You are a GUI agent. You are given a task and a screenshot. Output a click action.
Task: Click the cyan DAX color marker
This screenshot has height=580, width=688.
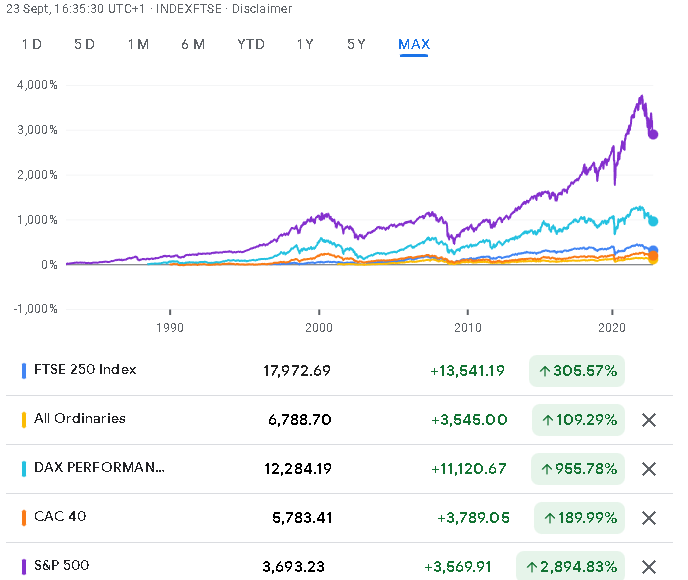(x=24, y=469)
